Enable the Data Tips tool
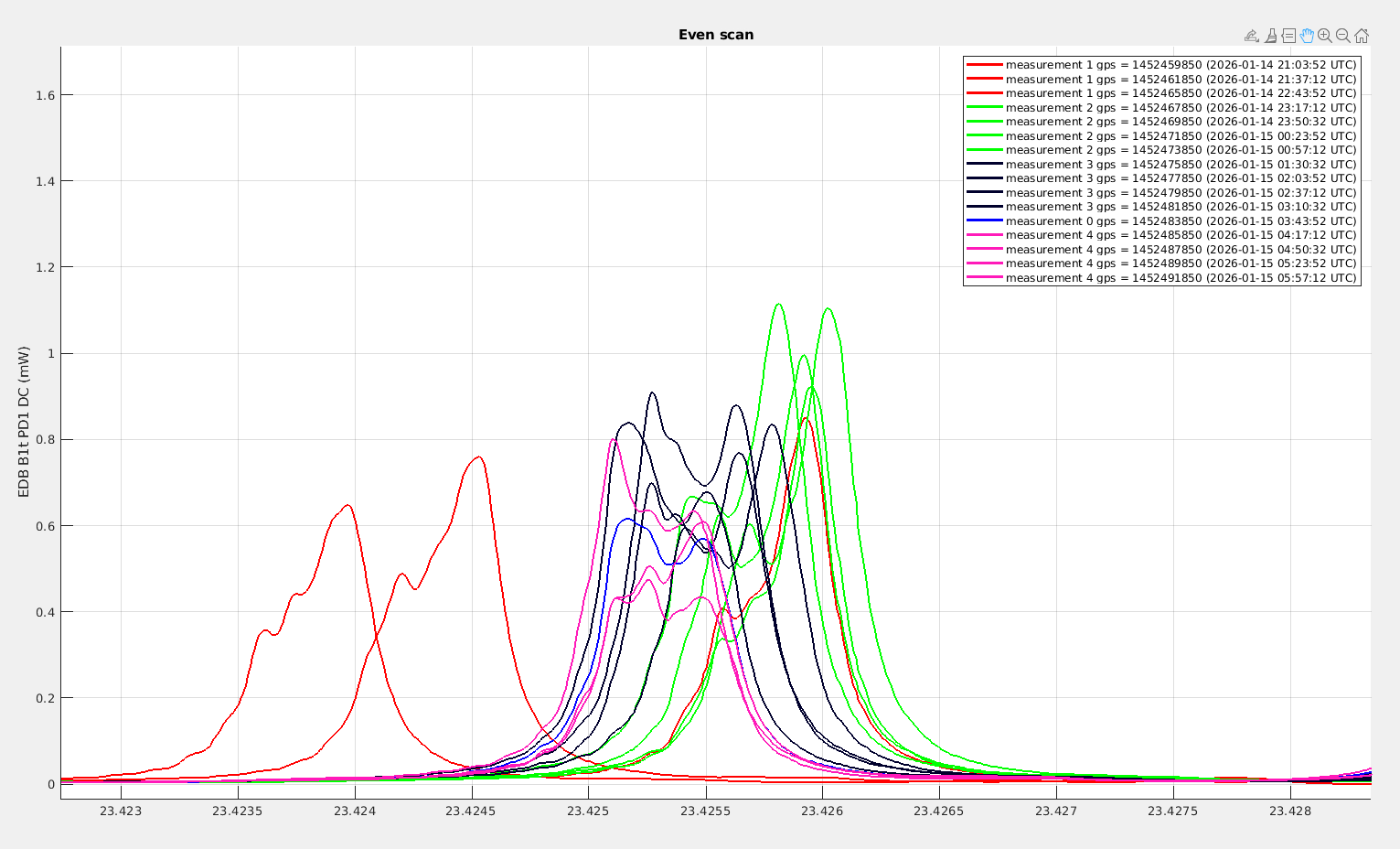 (x=1288, y=36)
